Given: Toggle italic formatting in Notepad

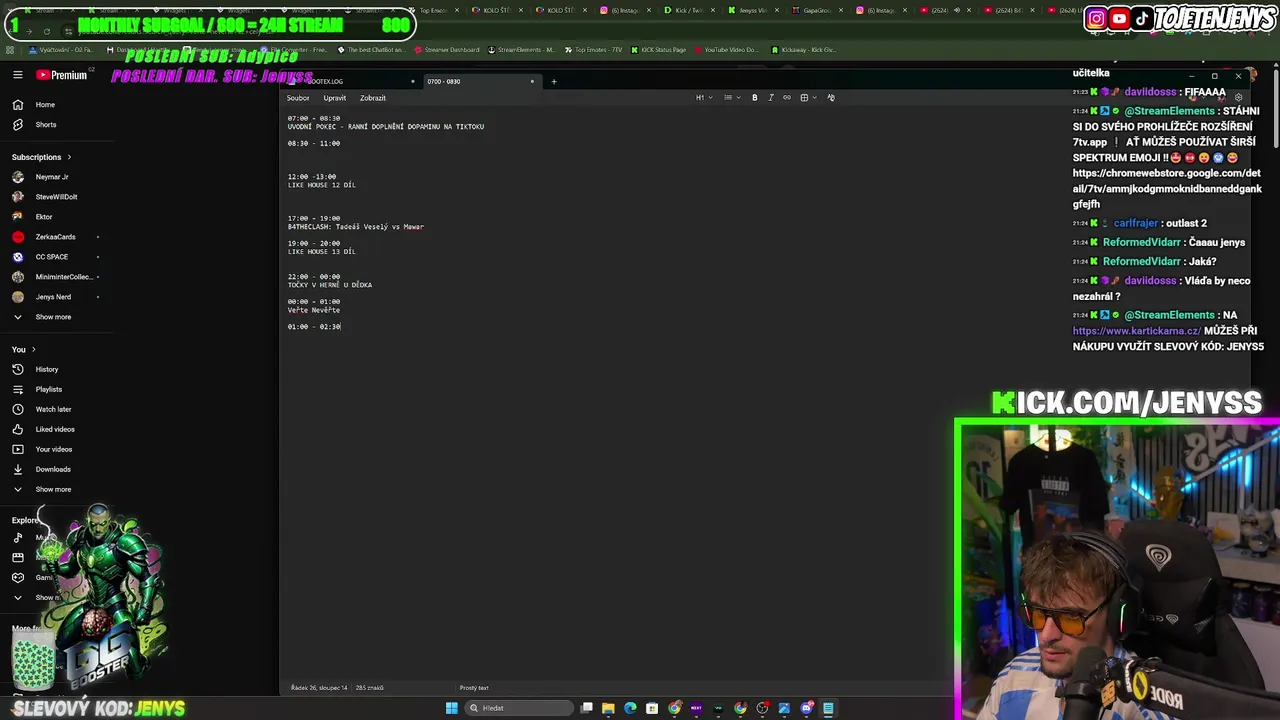Looking at the screenshot, I should (771, 98).
